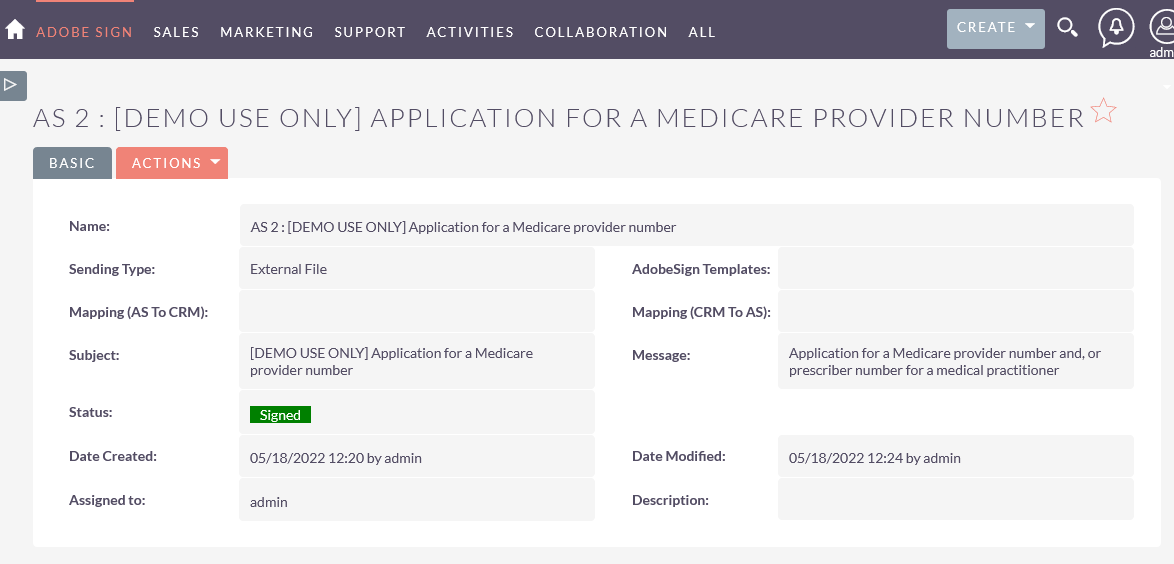Open the ALL modules menu
The height and width of the screenshot is (564, 1174).
click(702, 32)
